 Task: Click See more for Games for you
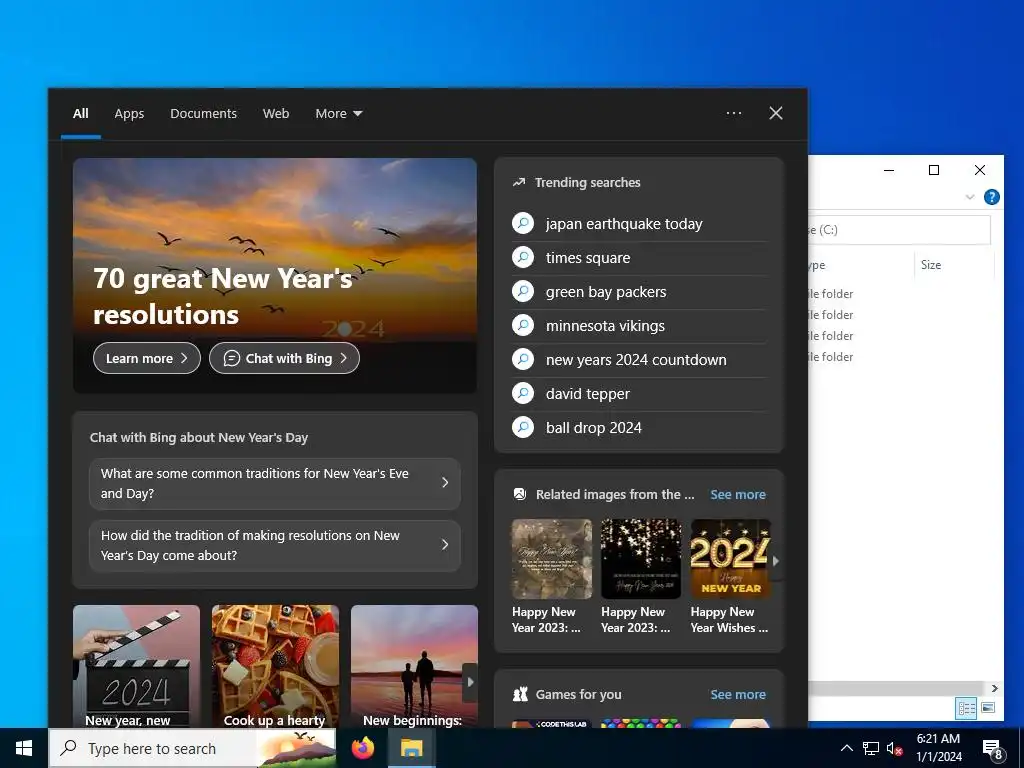point(738,694)
